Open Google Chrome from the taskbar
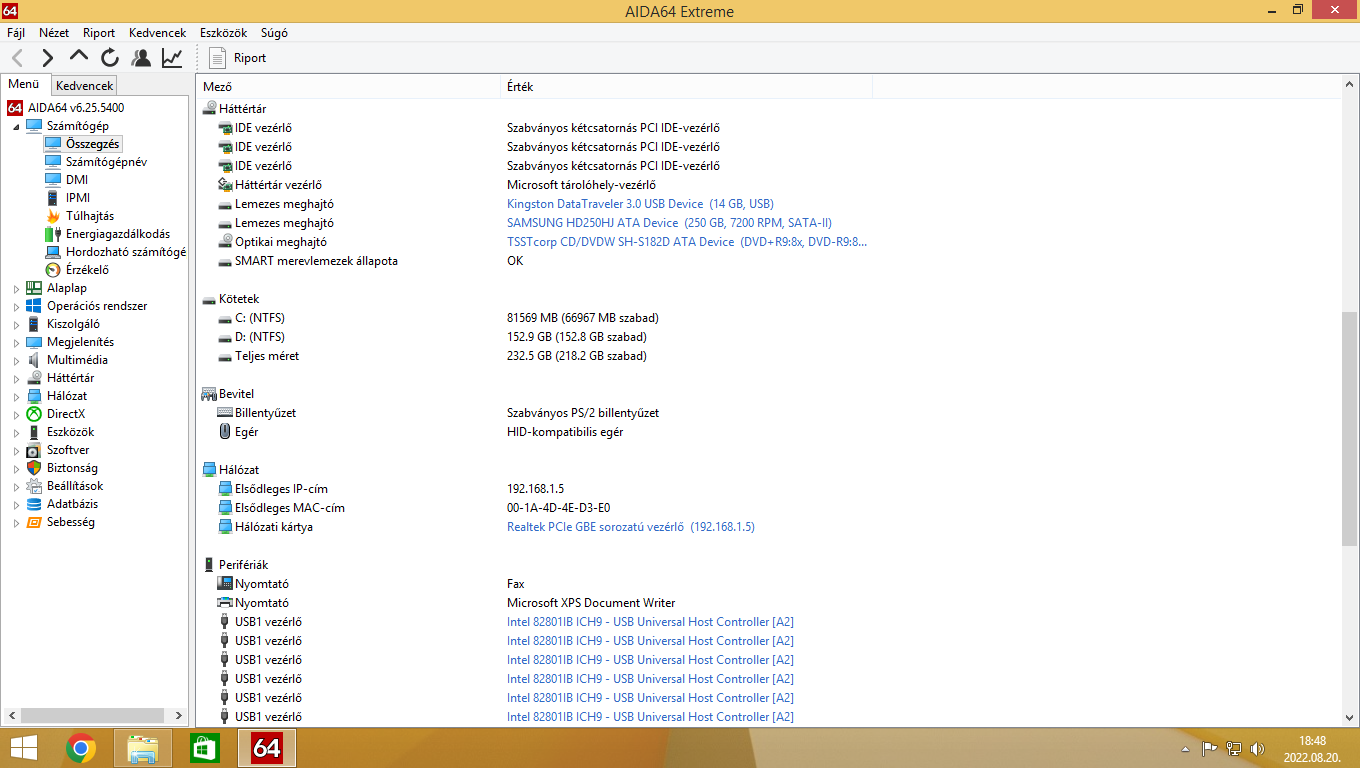1360x768 pixels. pos(81,748)
